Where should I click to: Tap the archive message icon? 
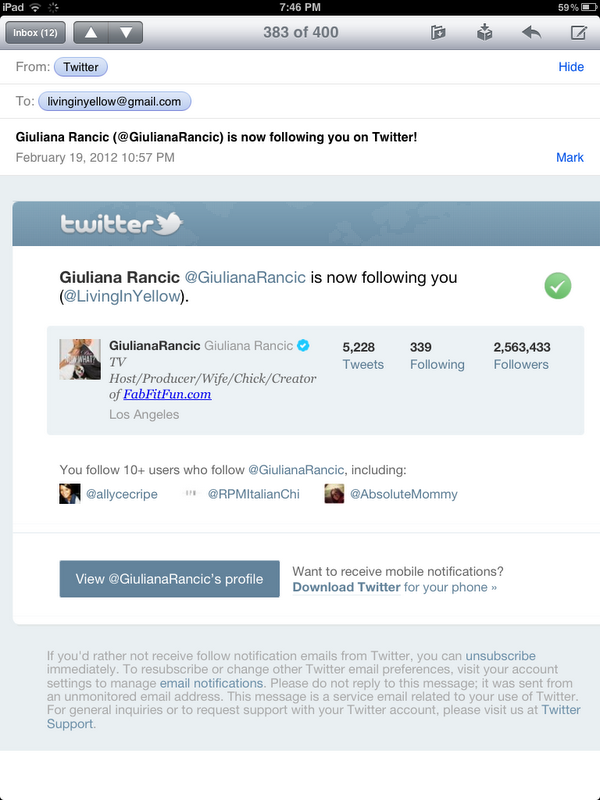484,32
